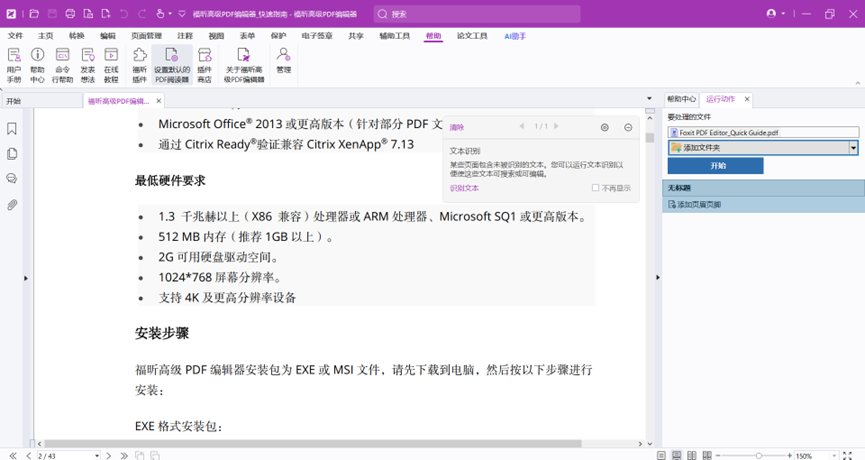Click the zoom slider handle
Image resolution: width=865 pixels, height=460 pixels.
(x=759, y=456)
